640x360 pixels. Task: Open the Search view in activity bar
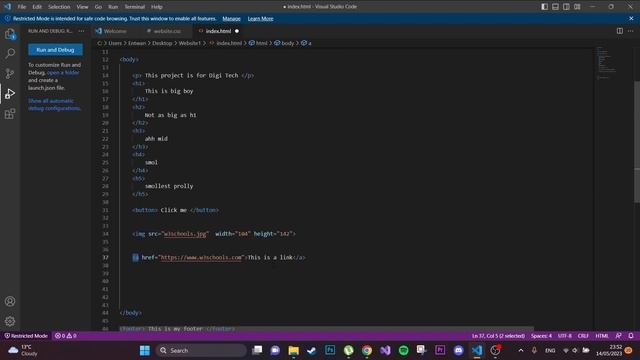click(10, 53)
